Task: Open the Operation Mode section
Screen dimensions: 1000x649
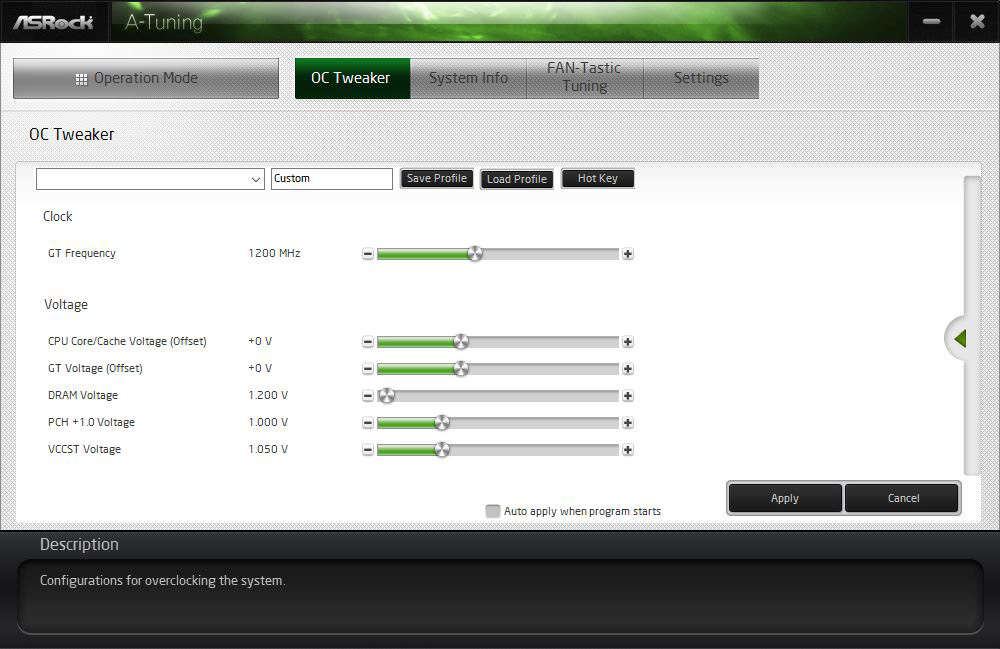Action: pos(146,78)
